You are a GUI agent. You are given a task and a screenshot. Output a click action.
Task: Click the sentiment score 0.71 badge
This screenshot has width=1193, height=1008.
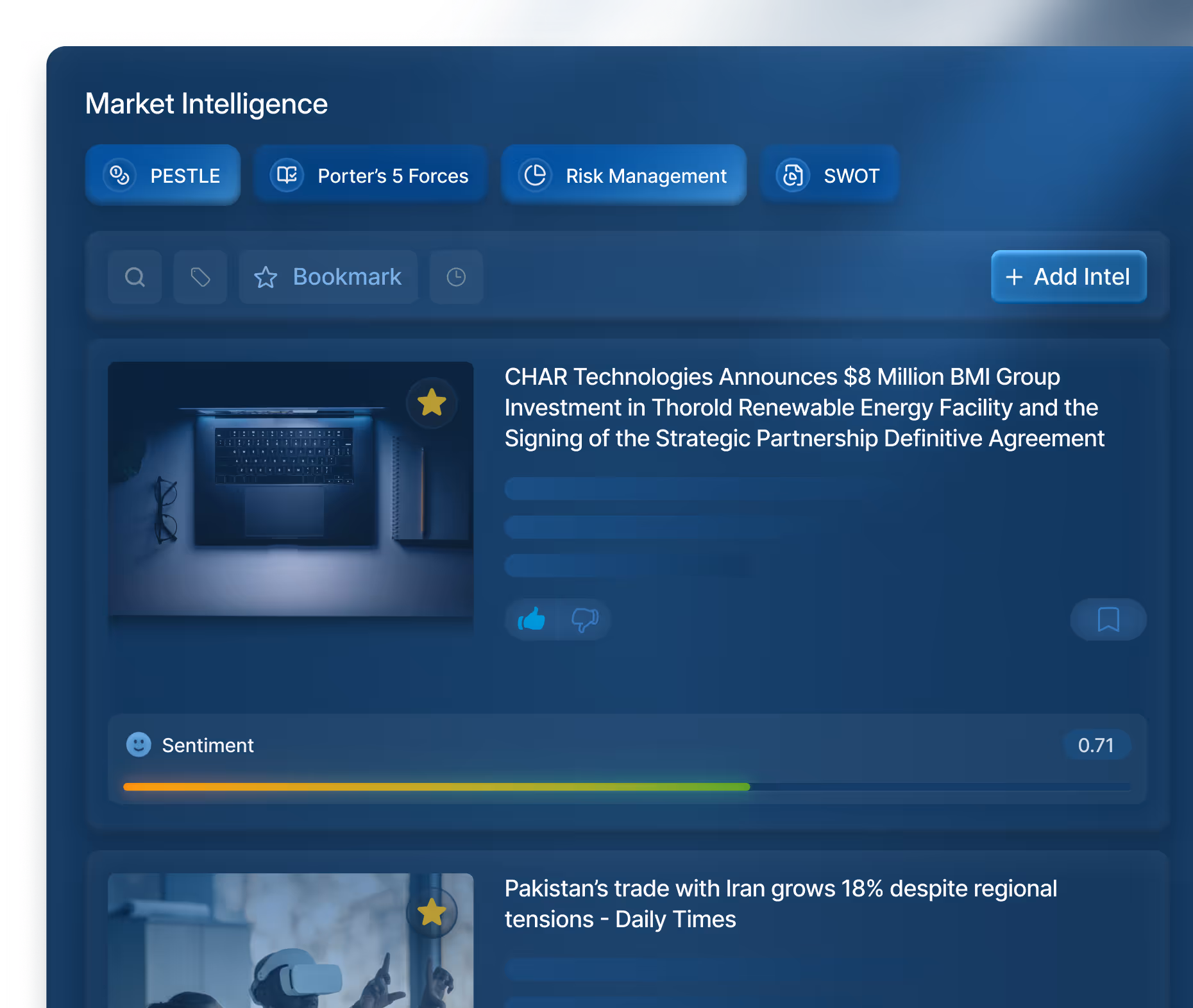pyautogui.click(x=1096, y=745)
